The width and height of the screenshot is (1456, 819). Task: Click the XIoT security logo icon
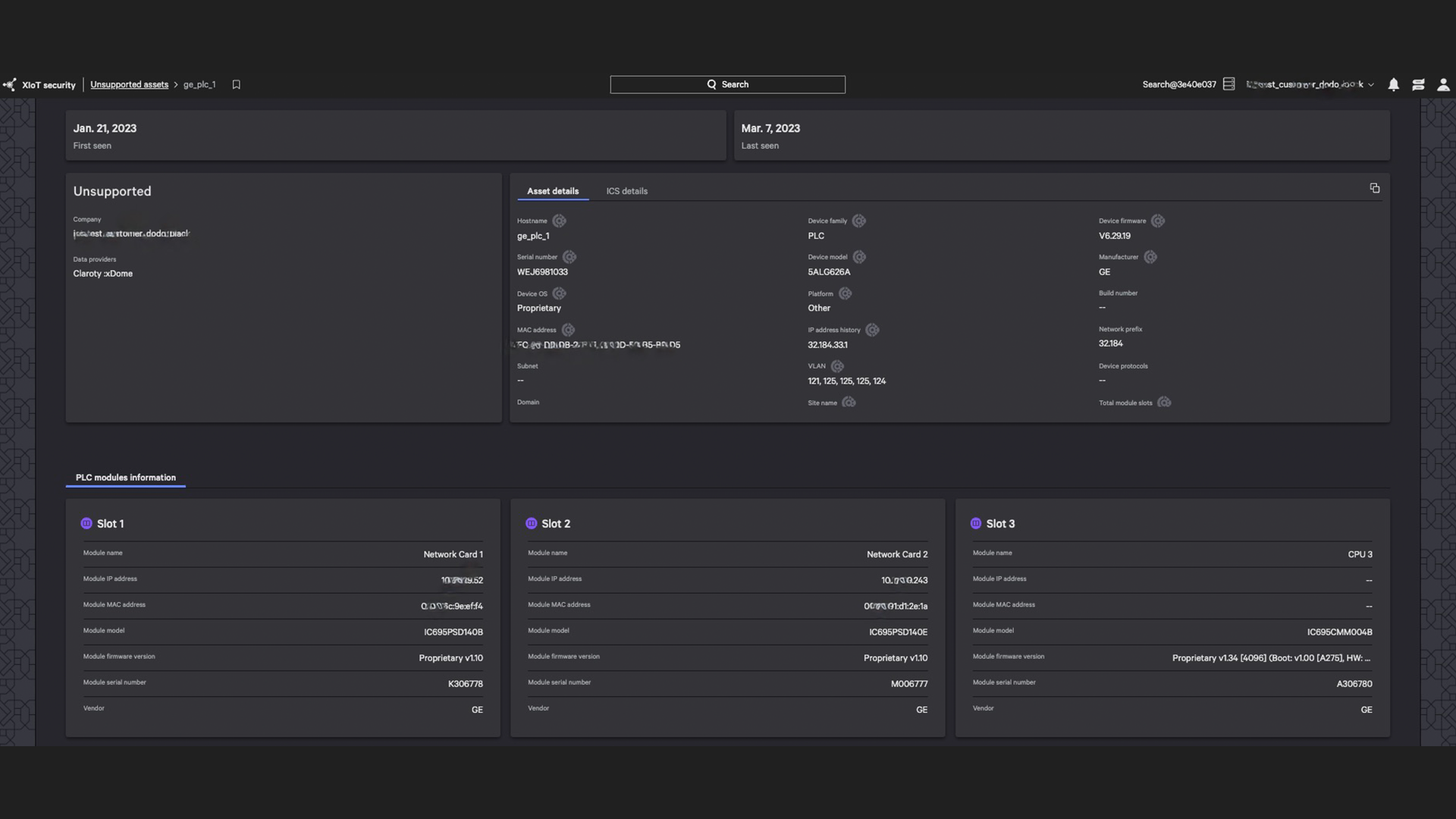click(9, 85)
